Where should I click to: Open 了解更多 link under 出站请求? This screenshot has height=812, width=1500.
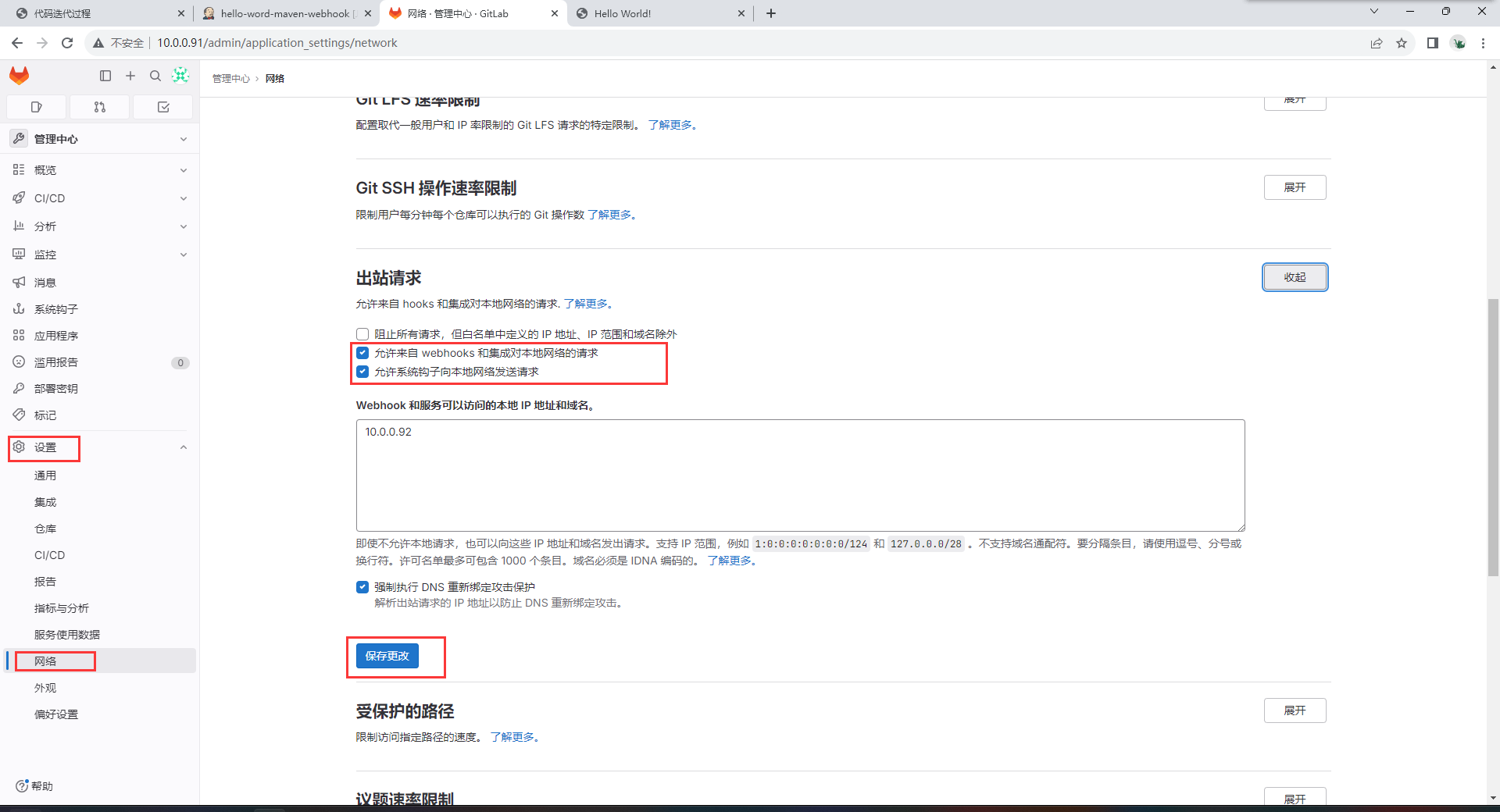pos(586,304)
